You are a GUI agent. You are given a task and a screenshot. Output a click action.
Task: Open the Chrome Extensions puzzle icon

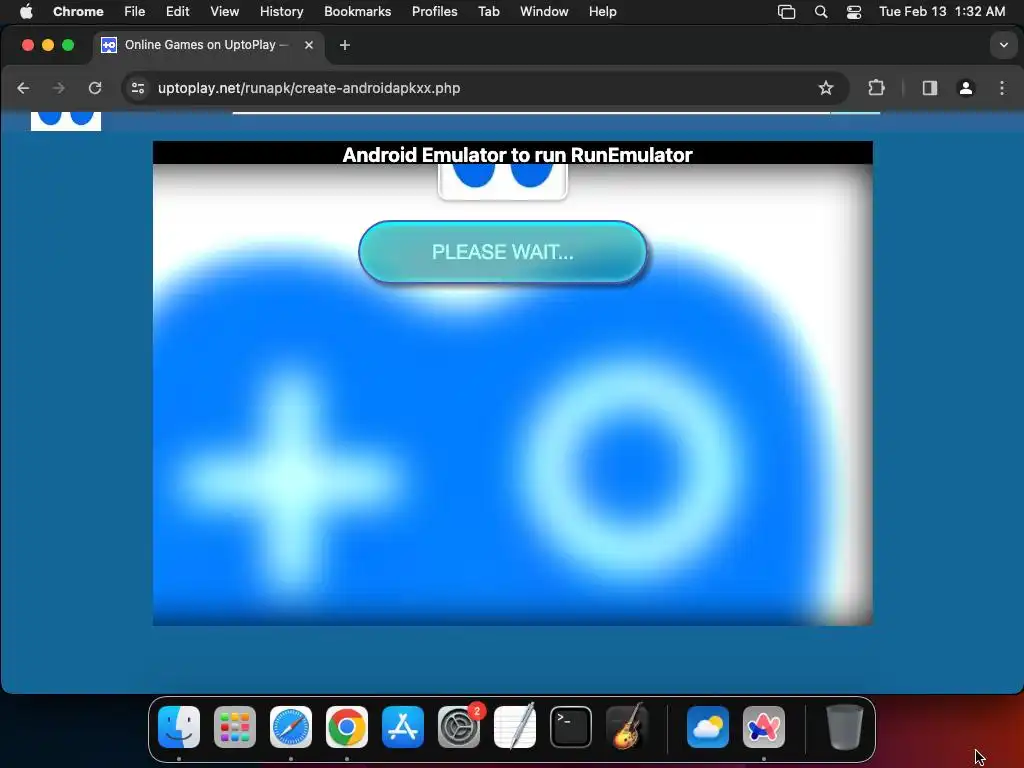[x=876, y=88]
